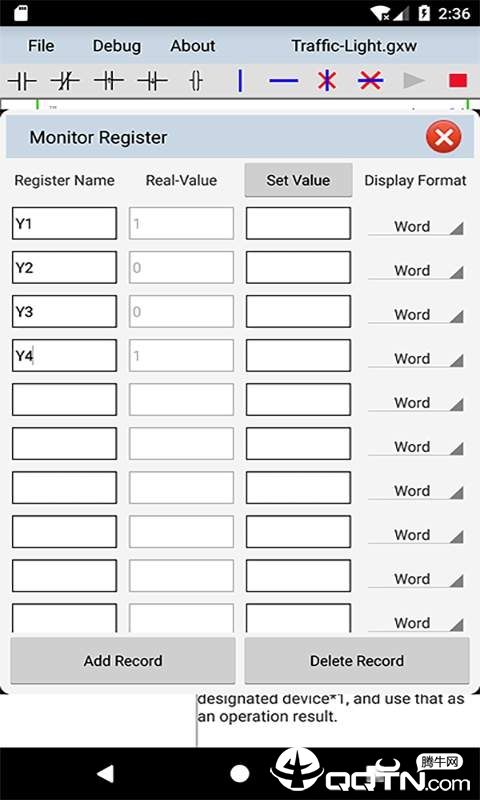Click the Delete Record button
Screen dimensions: 480x800
357,661
